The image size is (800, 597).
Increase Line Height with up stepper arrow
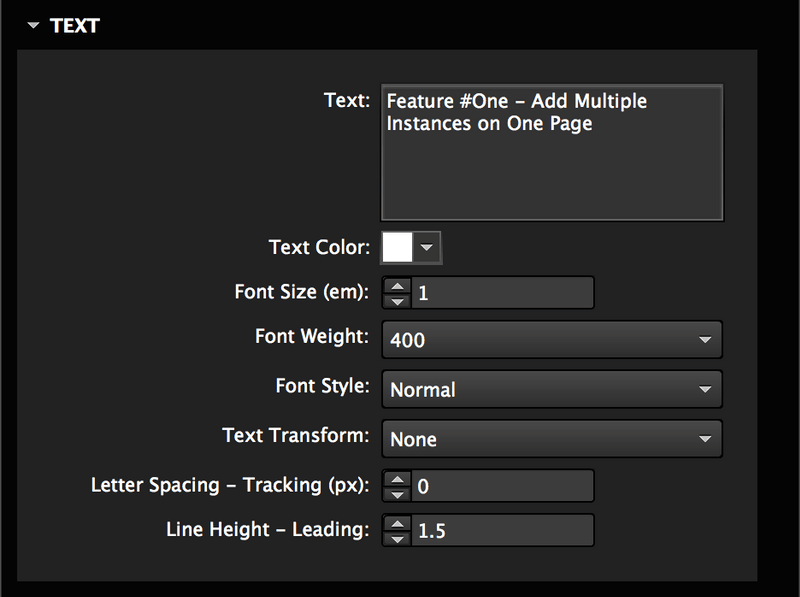point(397,523)
